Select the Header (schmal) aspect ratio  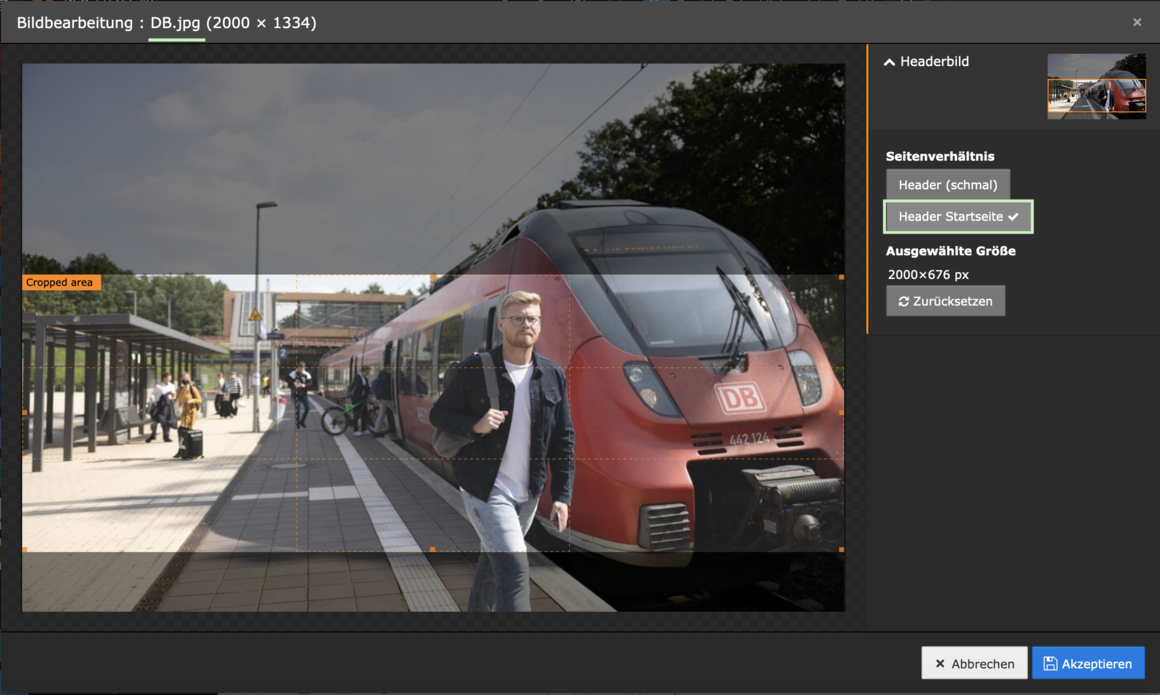[x=948, y=184]
